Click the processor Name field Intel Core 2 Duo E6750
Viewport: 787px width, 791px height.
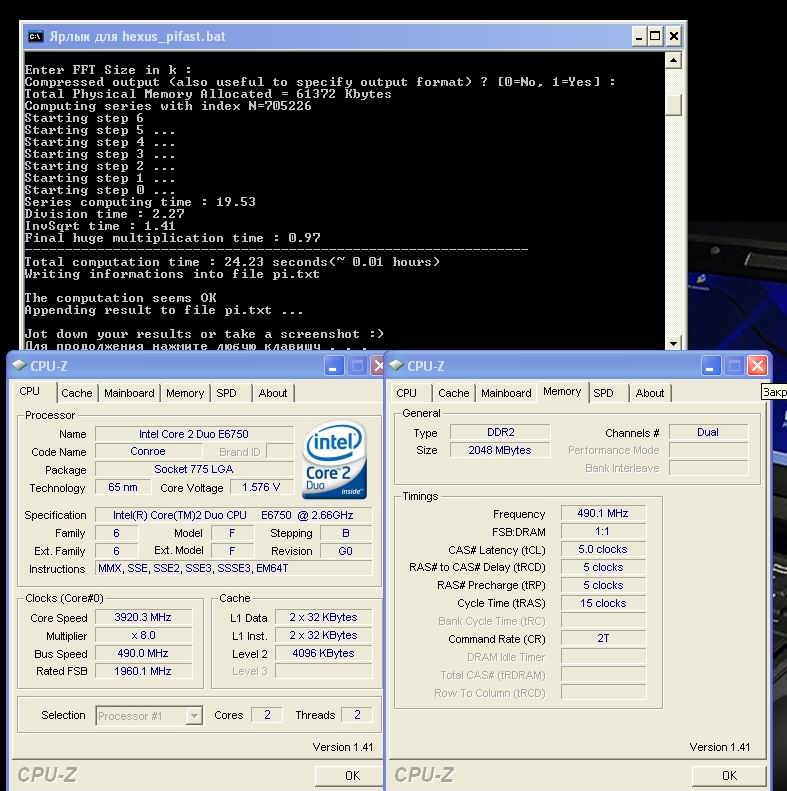[x=194, y=434]
